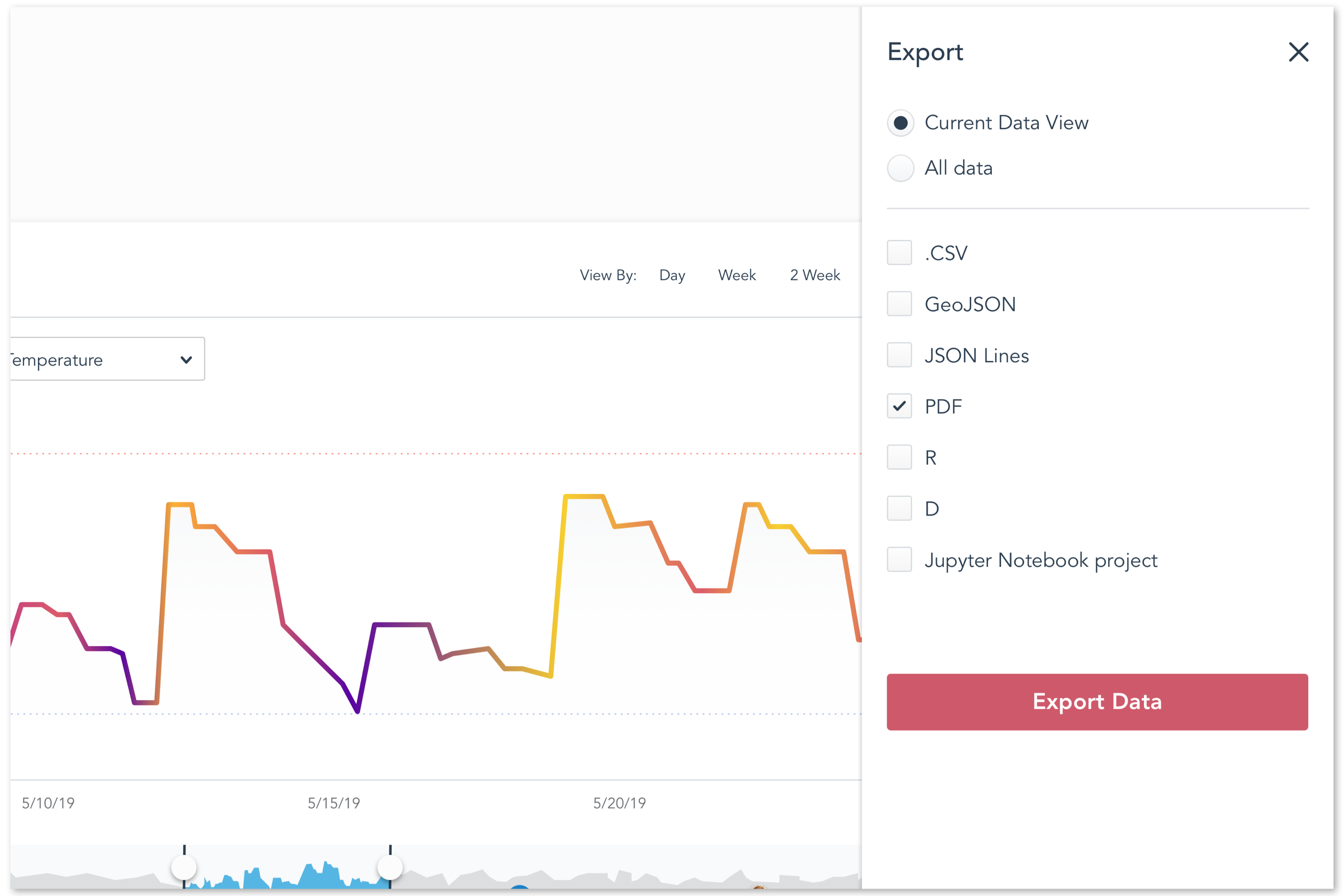Screen dimensions: 1344x896
Task: Click right range slider handle
Action: click(x=390, y=868)
